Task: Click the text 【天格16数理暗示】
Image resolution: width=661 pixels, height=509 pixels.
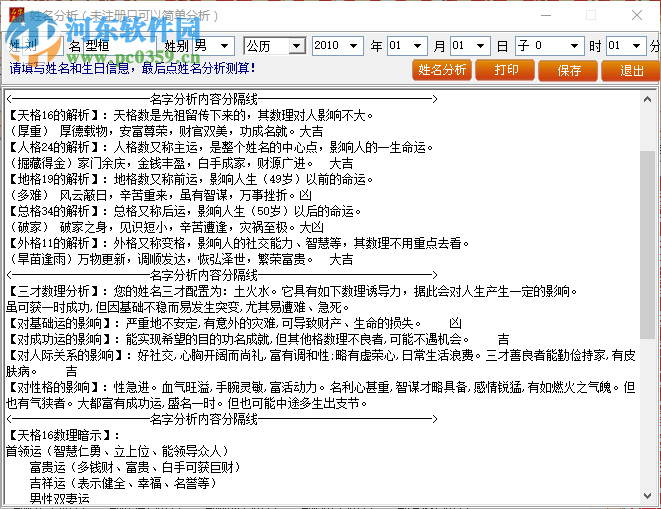Action: click(x=59, y=435)
